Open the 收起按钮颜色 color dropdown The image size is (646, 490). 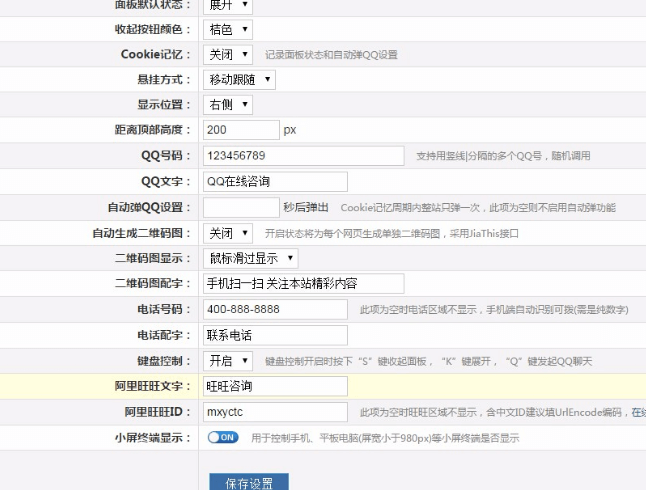(227, 30)
